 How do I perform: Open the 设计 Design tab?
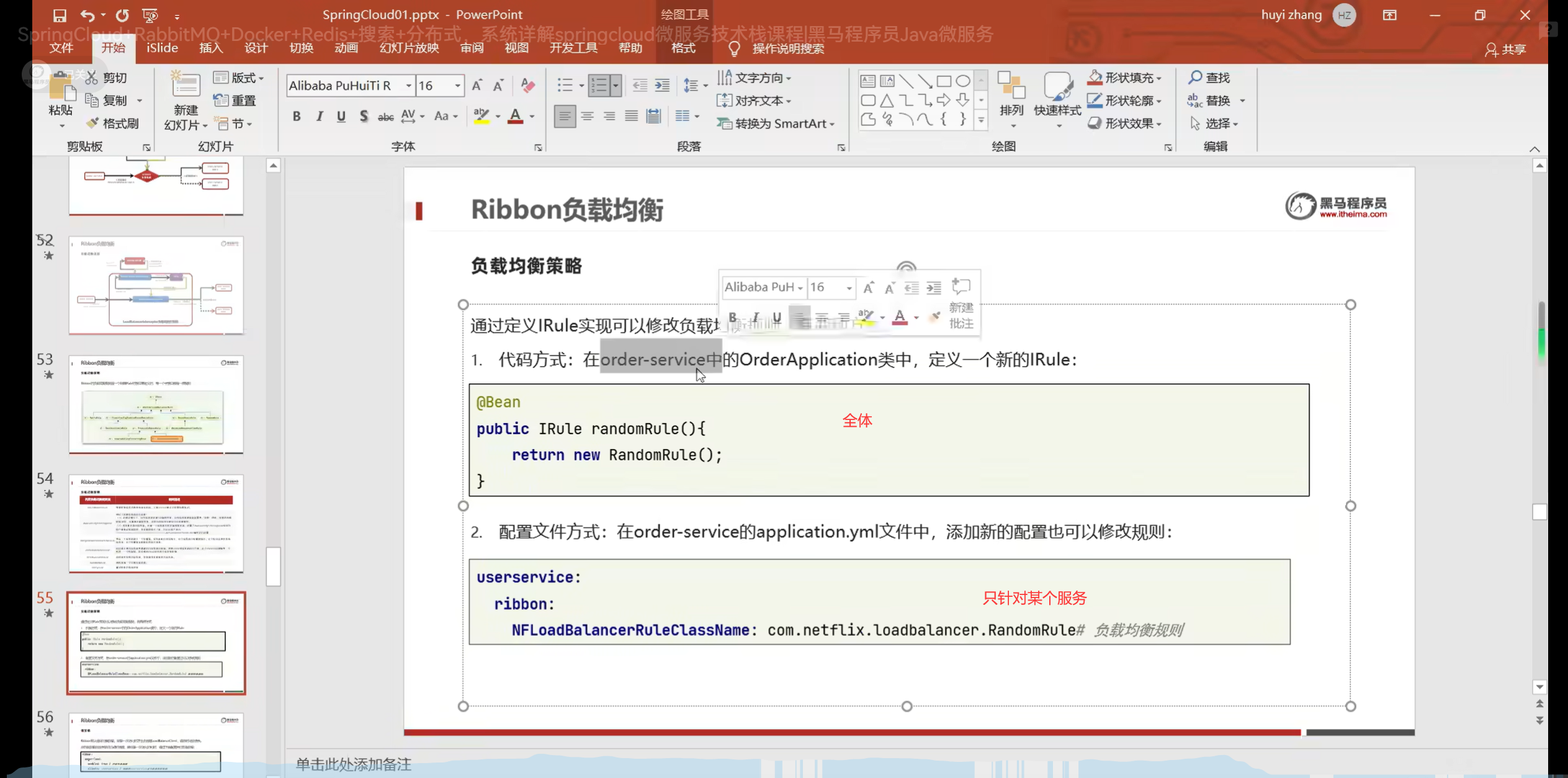pyautogui.click(x=256, y=48)
